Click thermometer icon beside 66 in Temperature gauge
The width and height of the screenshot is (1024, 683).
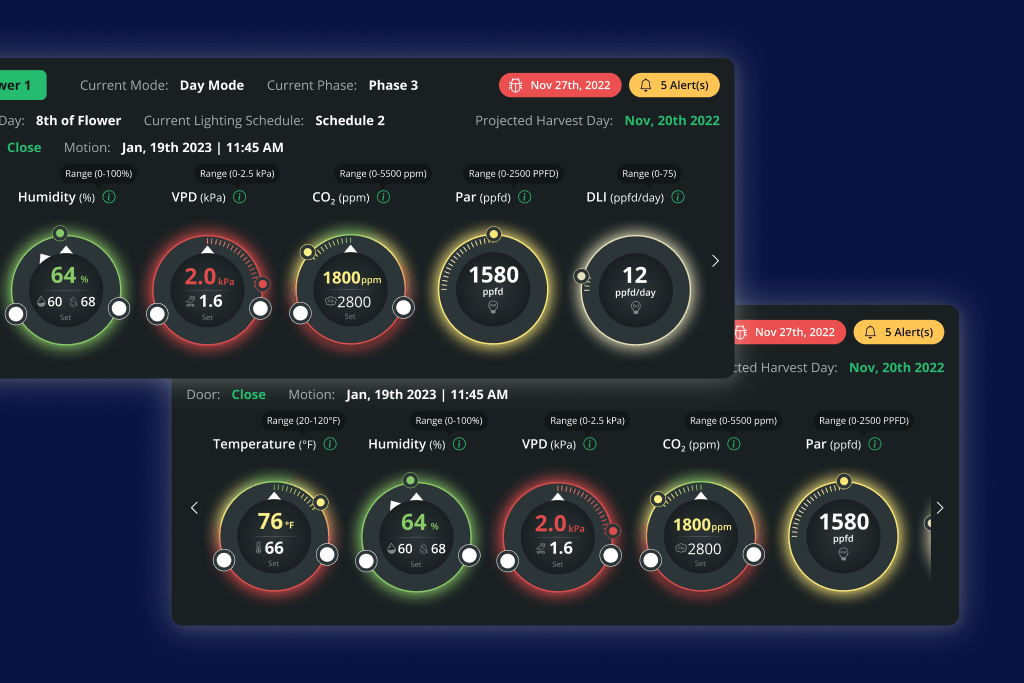tap(259, 548)
